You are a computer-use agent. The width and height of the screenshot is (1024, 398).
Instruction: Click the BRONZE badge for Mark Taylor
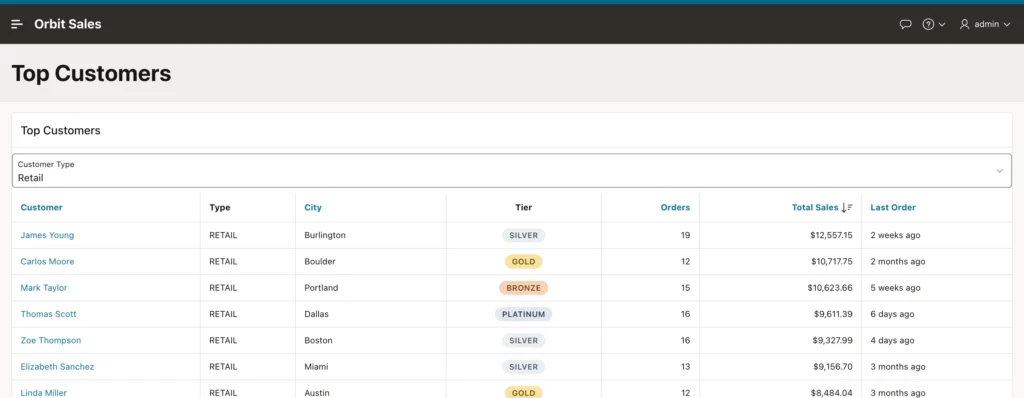pos(524,288)
